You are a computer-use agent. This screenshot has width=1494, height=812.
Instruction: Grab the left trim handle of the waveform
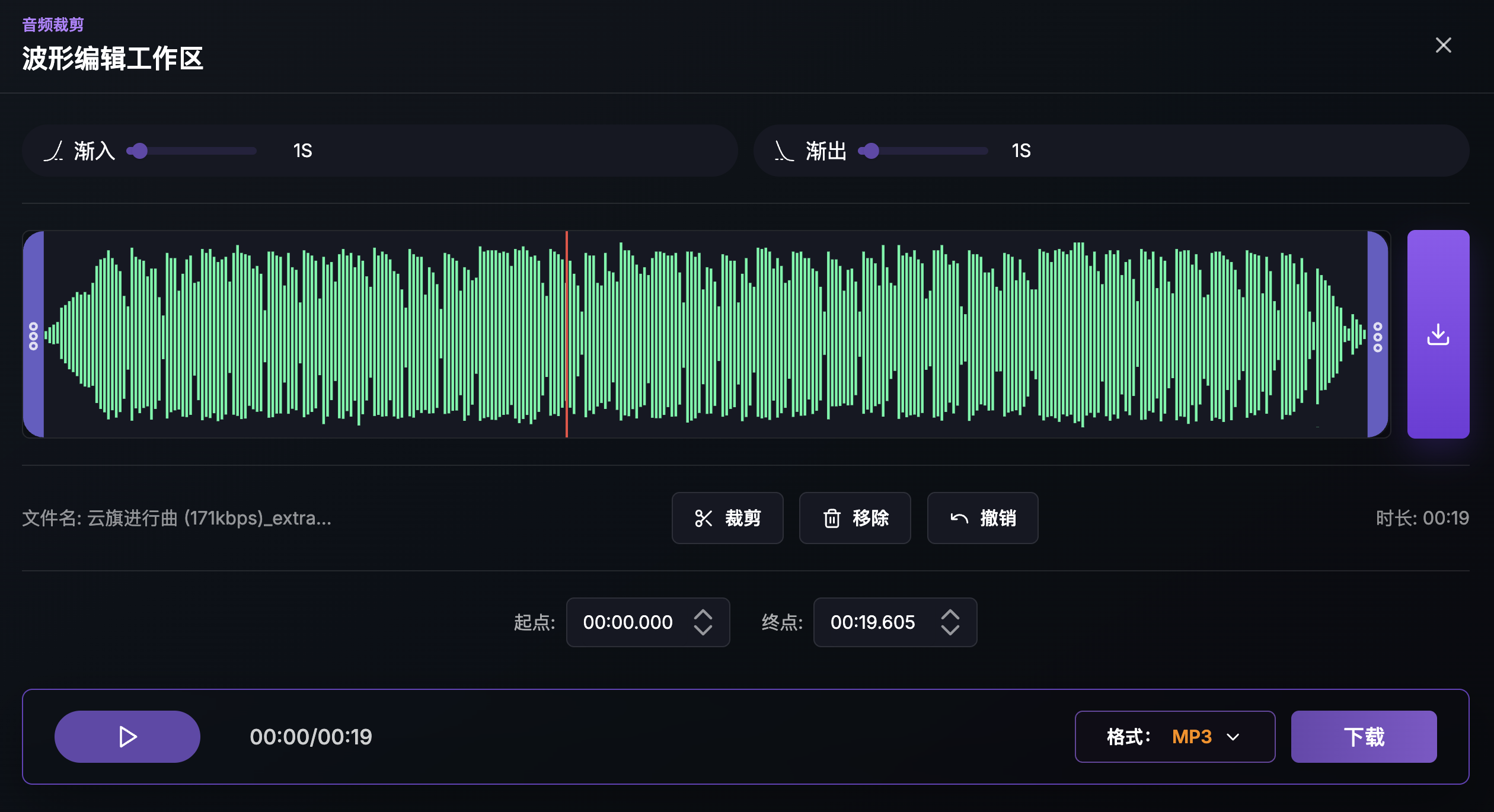pos(34,335)
